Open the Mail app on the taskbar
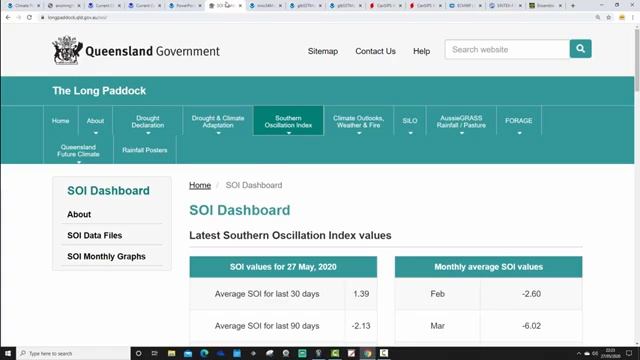640x360 pixels. [188, 353]
